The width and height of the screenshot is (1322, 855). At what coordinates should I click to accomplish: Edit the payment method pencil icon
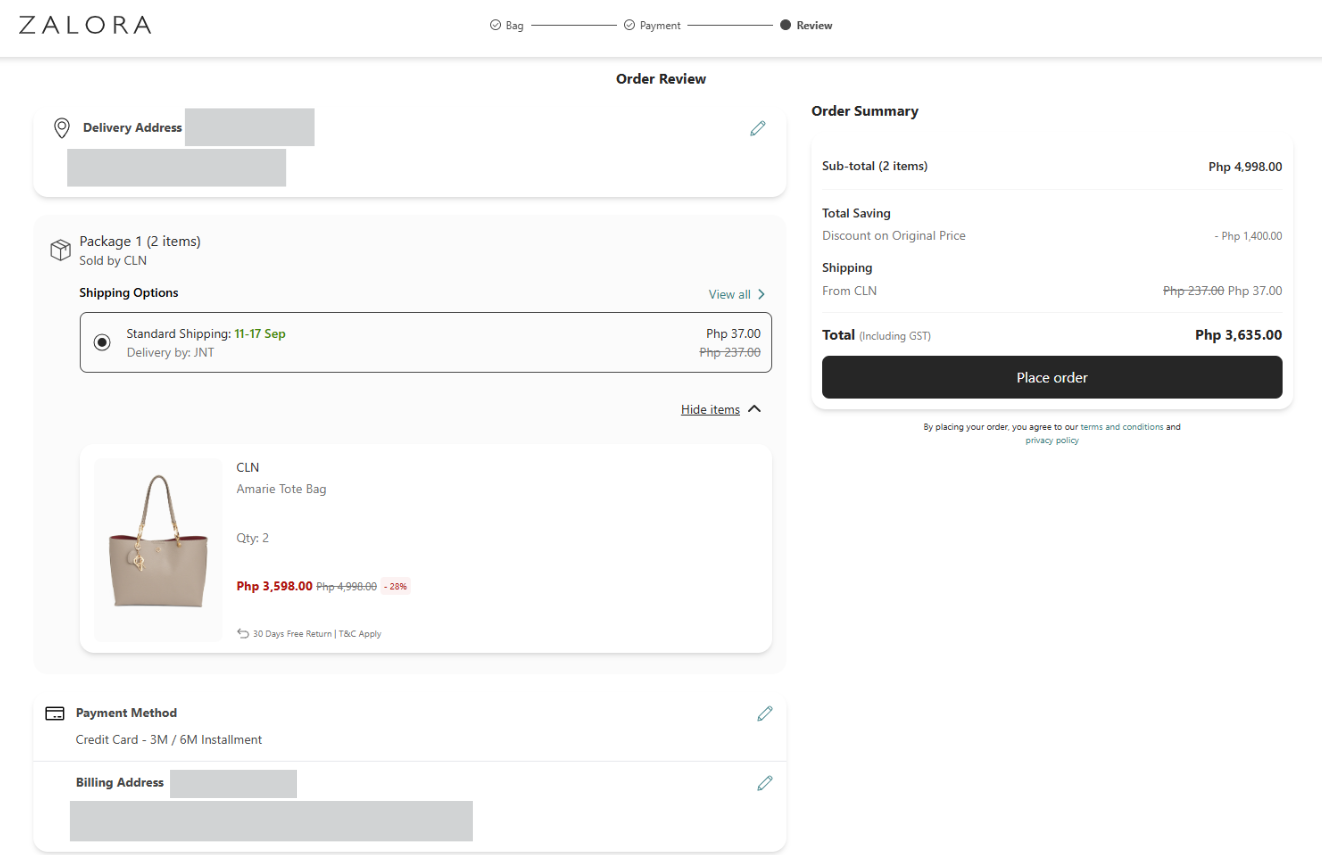[x=765, y=713]
